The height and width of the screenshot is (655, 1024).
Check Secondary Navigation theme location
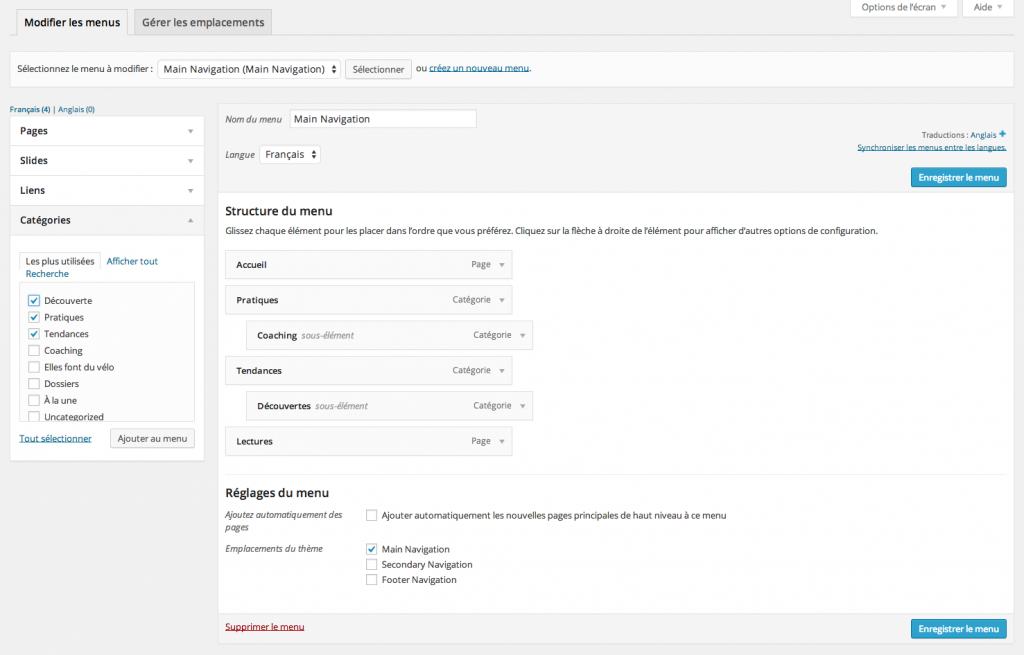[372, 564]
